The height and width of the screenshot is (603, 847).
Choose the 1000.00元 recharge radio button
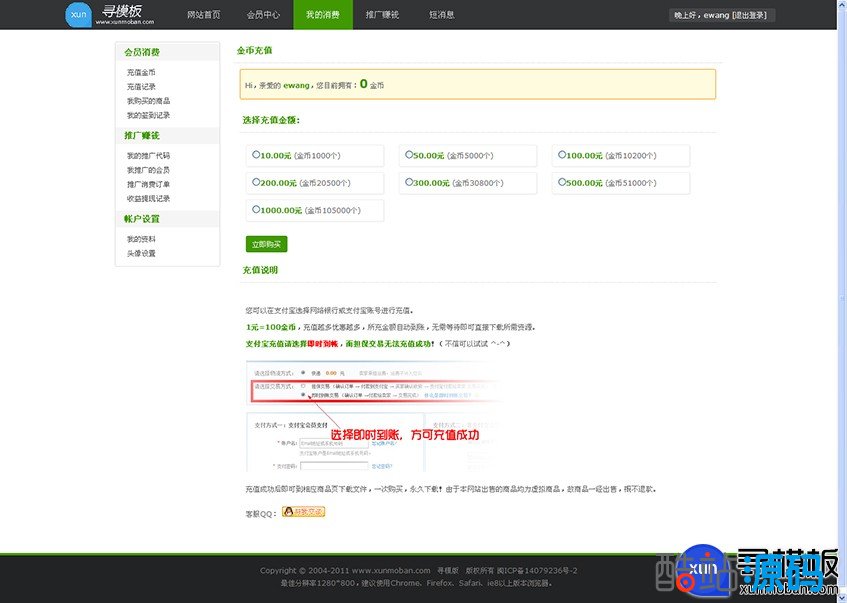(x=257, y=210)
